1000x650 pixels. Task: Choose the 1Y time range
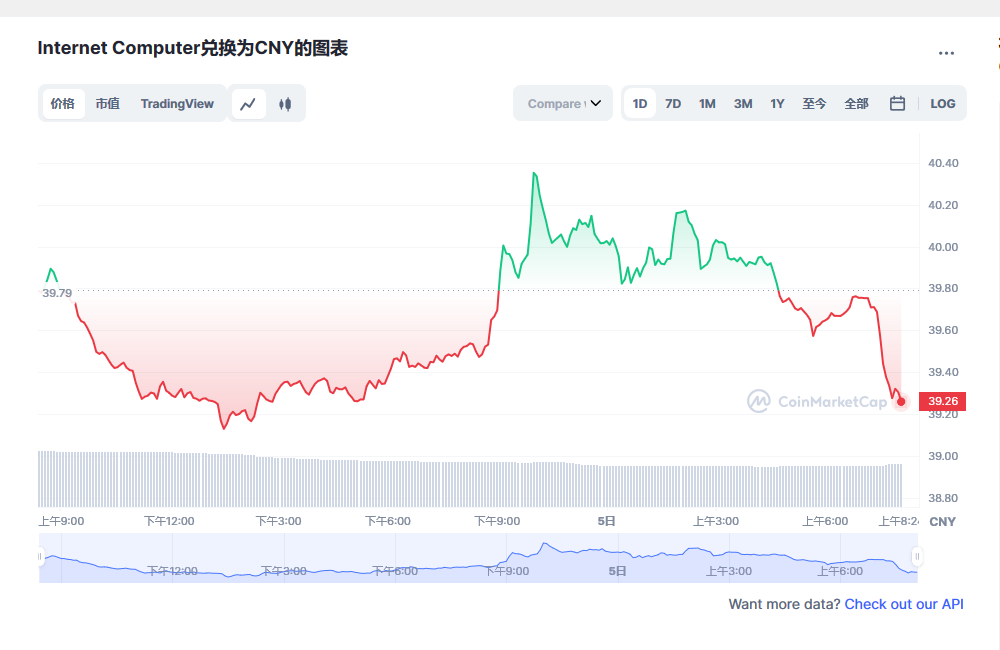click(777, 103)
